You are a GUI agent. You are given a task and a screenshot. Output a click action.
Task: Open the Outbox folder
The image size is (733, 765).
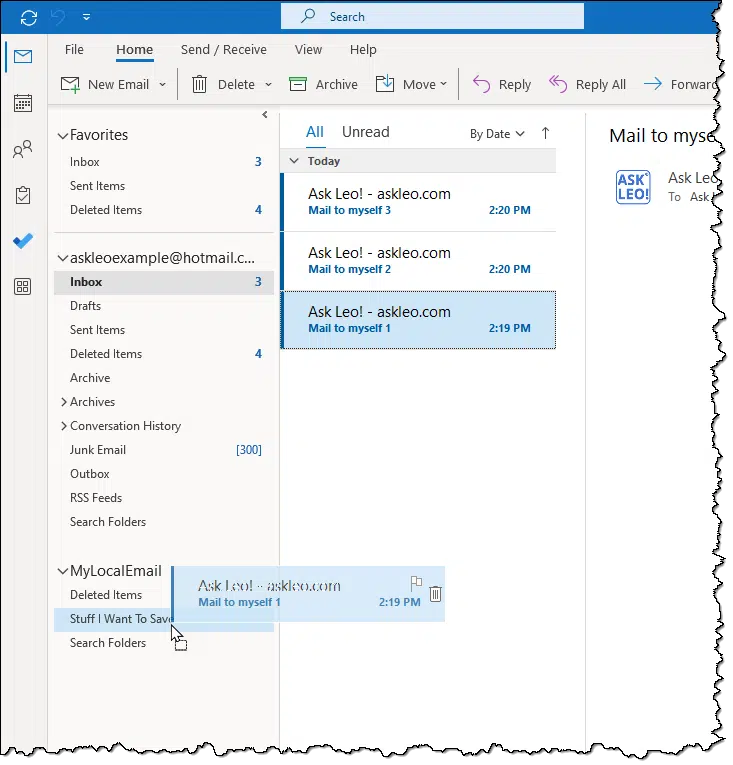163,474
